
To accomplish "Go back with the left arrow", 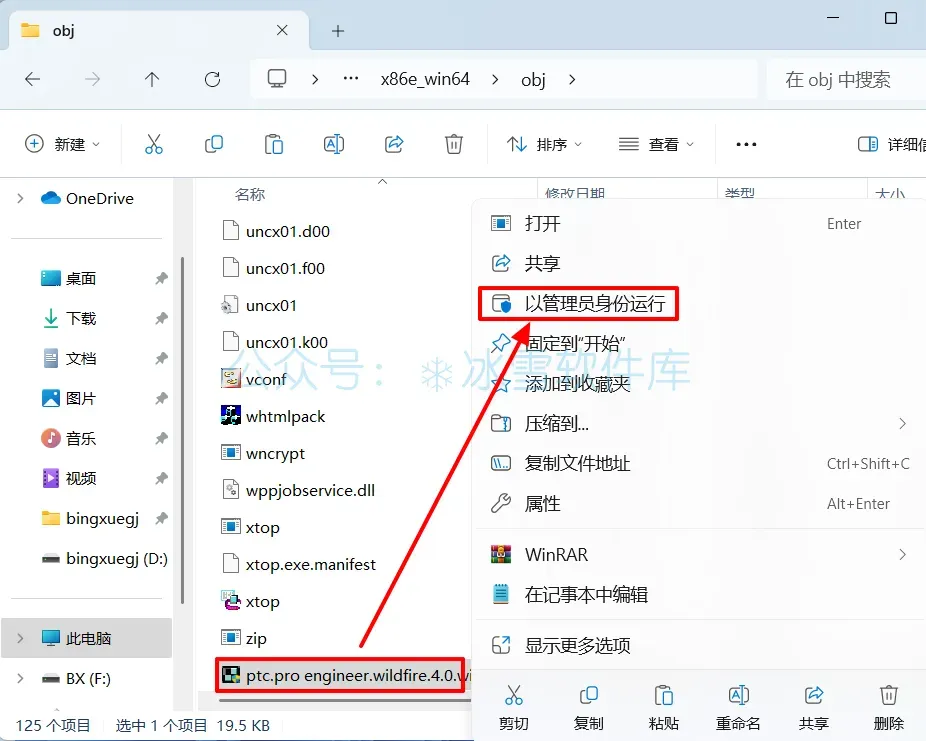I will click(32, 79).
